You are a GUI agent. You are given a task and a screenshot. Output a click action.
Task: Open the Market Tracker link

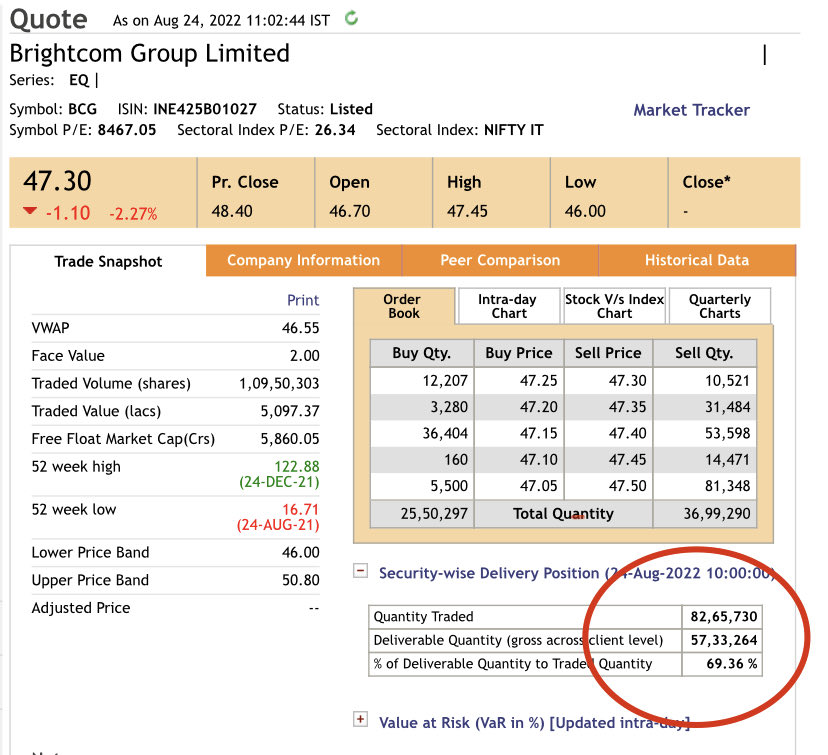[x=691, y=110]
